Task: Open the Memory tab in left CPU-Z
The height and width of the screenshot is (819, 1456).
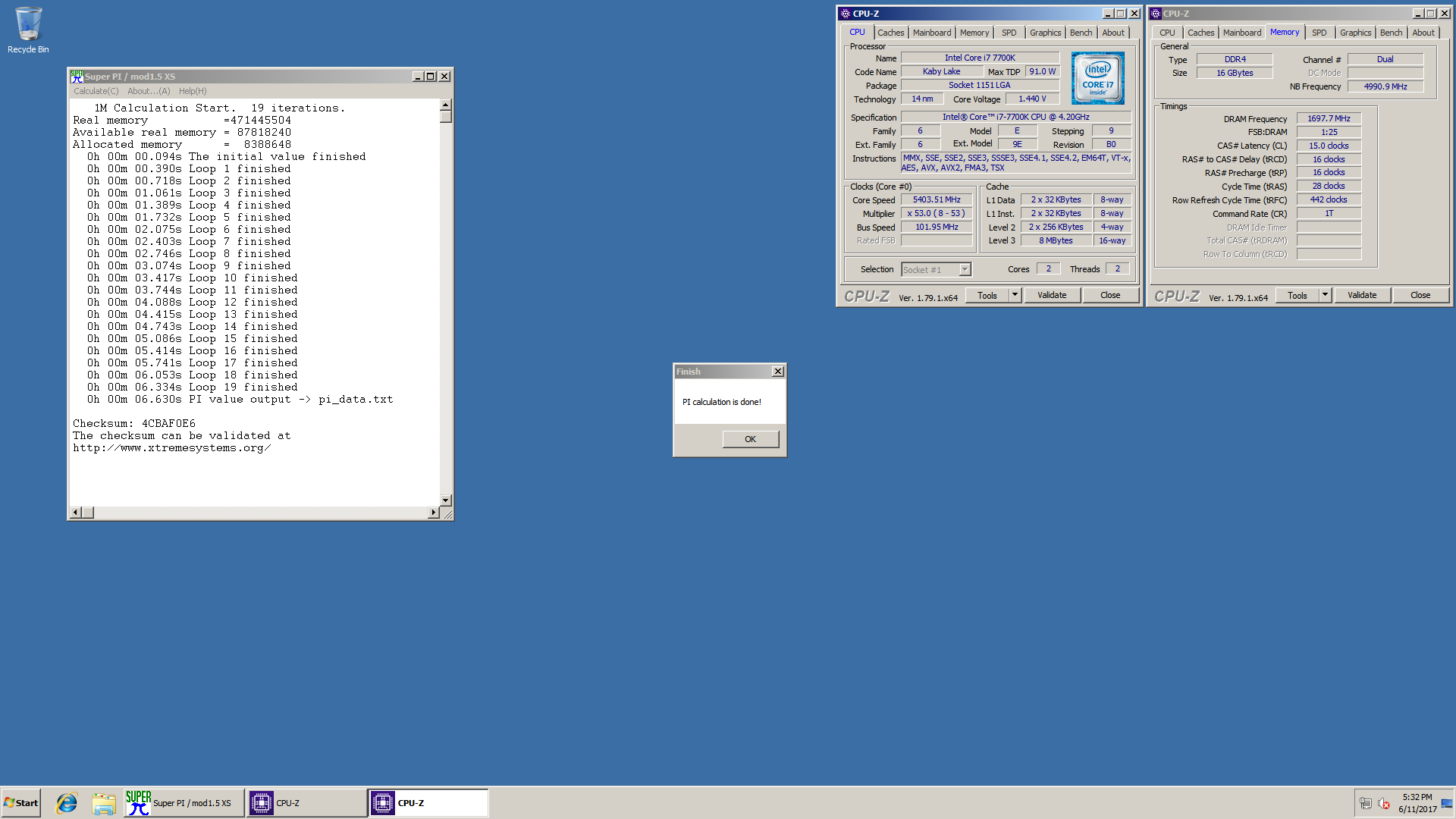Action: pos(974,33)
